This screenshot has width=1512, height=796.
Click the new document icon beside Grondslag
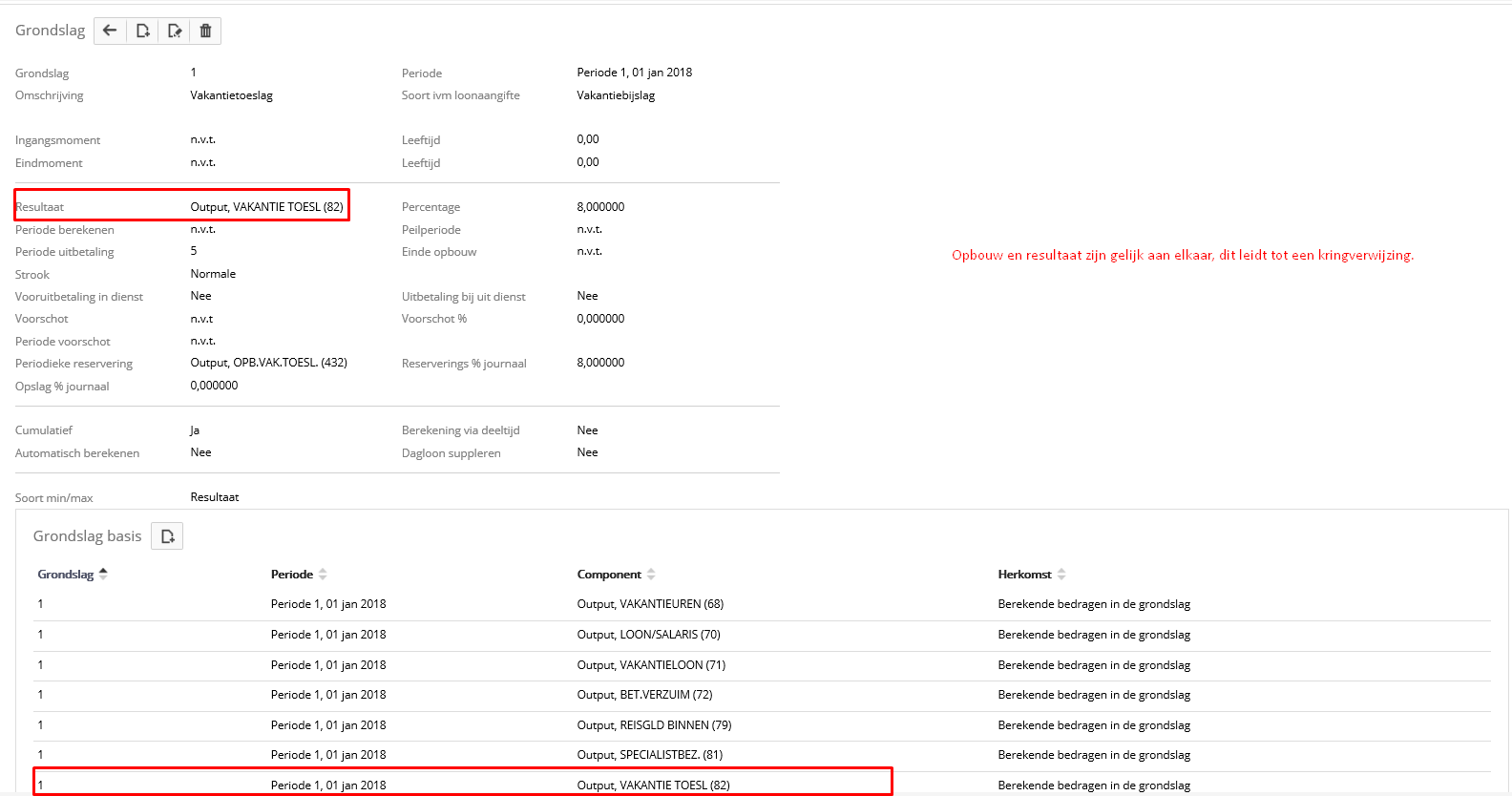(142, 31)
